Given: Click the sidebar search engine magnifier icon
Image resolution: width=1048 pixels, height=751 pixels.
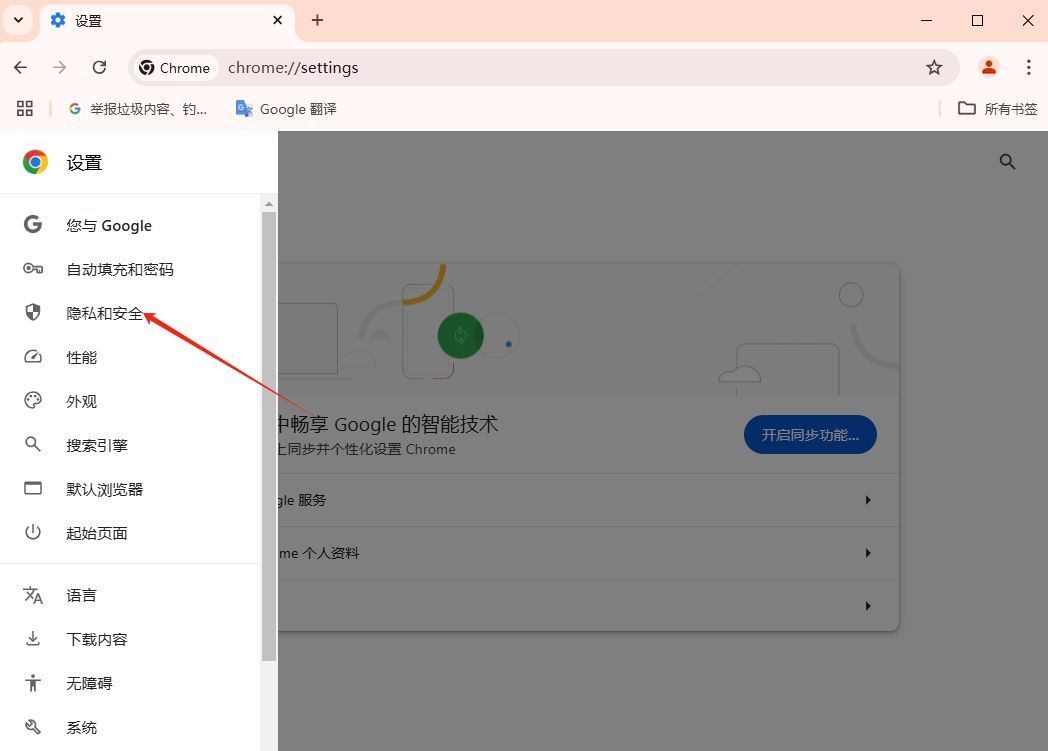Looking at the screenshot, I should (33, 444).
